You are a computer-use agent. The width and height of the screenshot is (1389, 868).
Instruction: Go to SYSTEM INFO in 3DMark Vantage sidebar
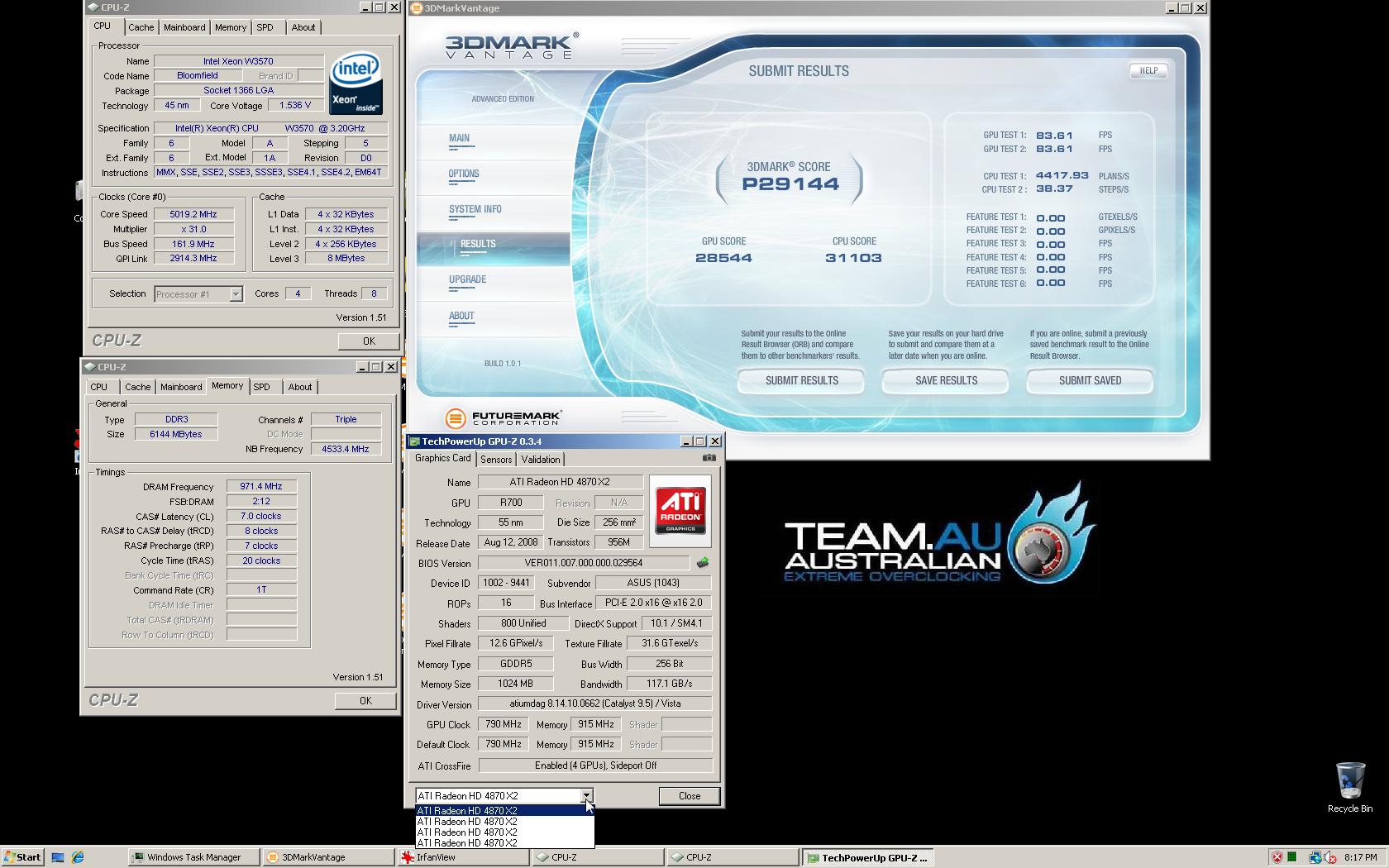tap(475, 209)
